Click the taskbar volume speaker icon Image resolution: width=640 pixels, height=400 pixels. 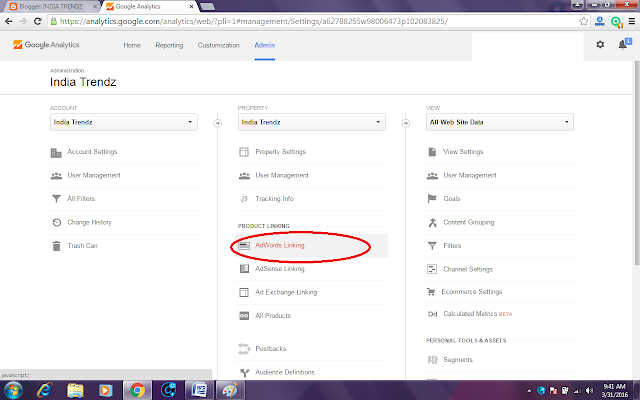[x=589, y=391]
